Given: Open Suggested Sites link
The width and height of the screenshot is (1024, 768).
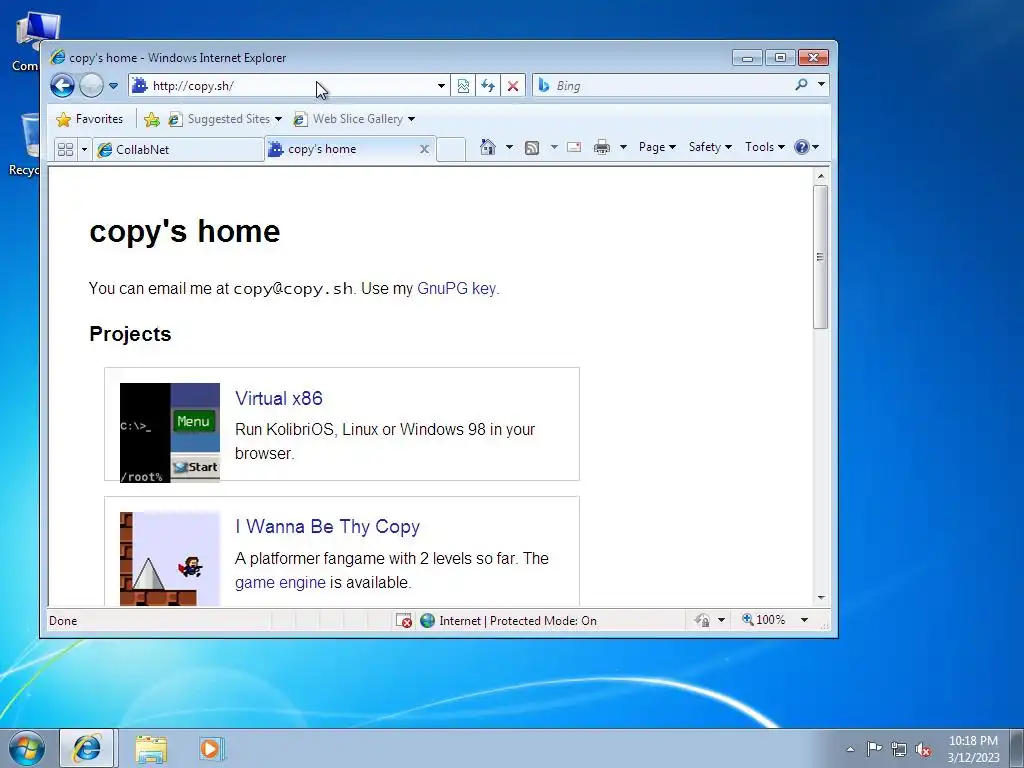Looking at the screenshot, I should click(x=225, y=119).
